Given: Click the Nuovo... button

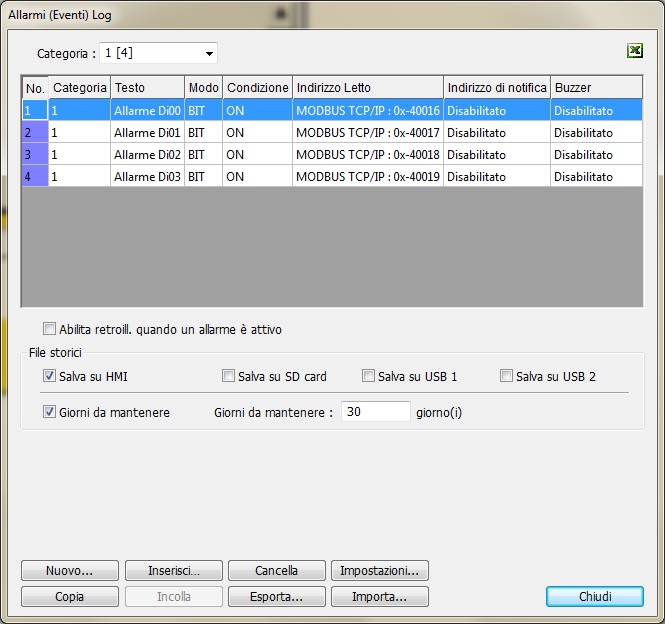Looking at the screenshot, I should 70,571.
